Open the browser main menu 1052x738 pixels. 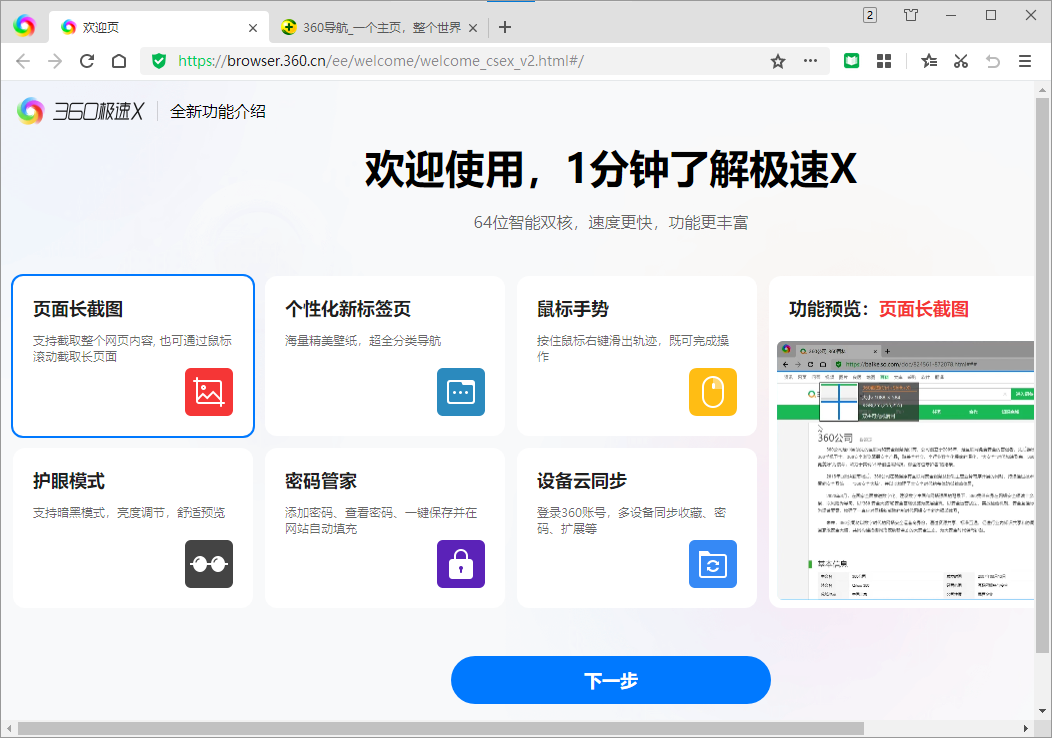(x=1025, y=61)
